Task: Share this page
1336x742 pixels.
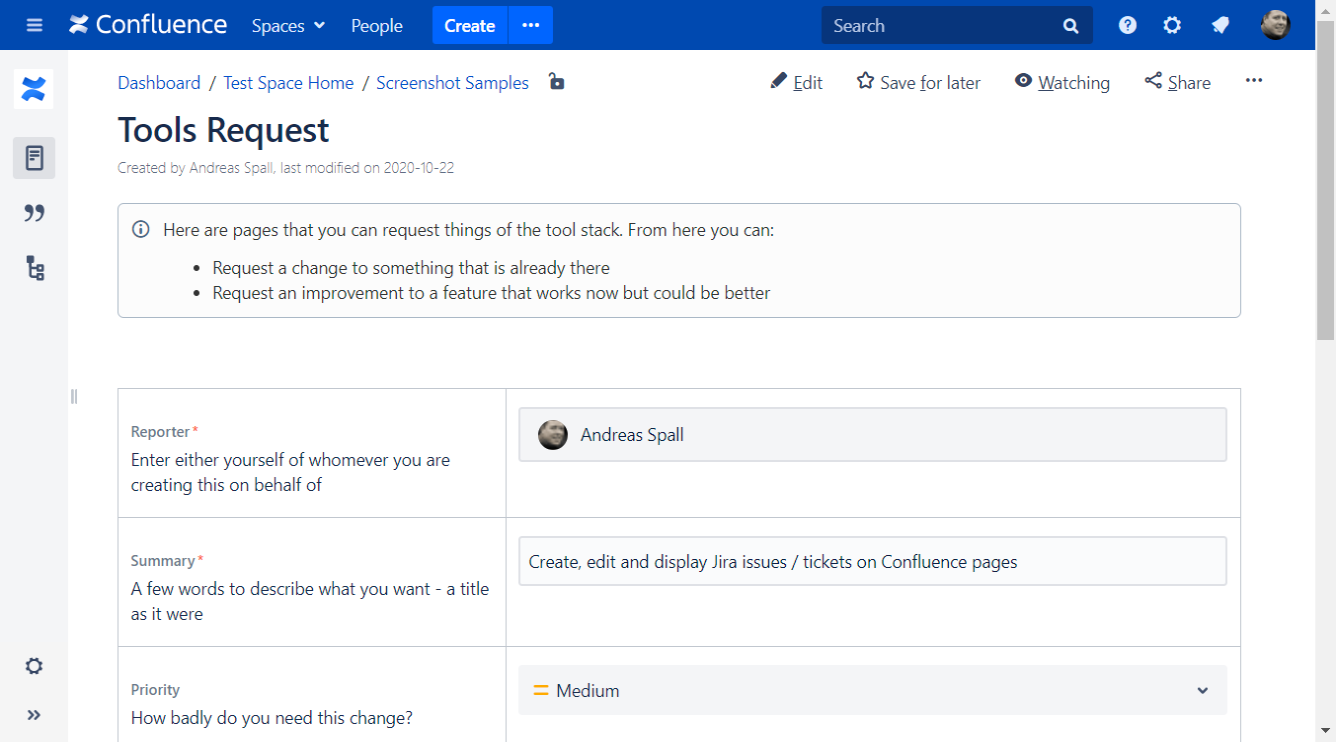Action: pyautogui.click(x=1178, y=83)
